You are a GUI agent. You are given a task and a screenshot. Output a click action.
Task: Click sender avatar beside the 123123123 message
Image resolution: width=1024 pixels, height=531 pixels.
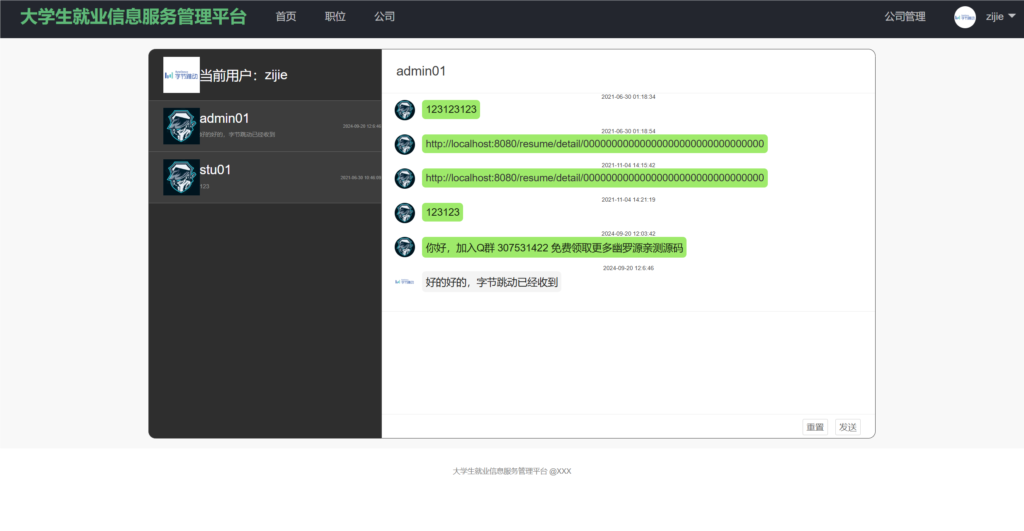coord(405,110)
